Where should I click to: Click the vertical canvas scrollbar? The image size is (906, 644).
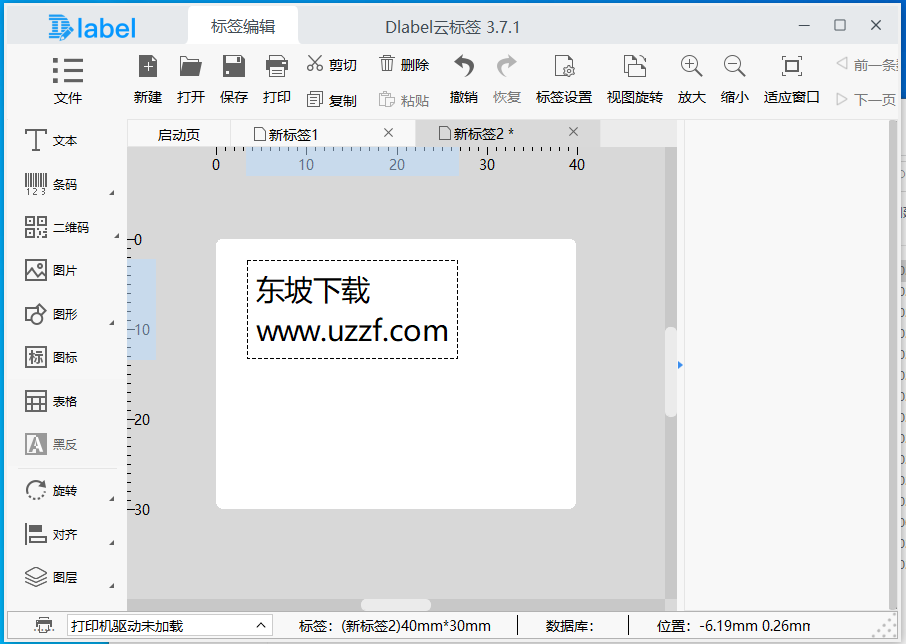point(670,372)
